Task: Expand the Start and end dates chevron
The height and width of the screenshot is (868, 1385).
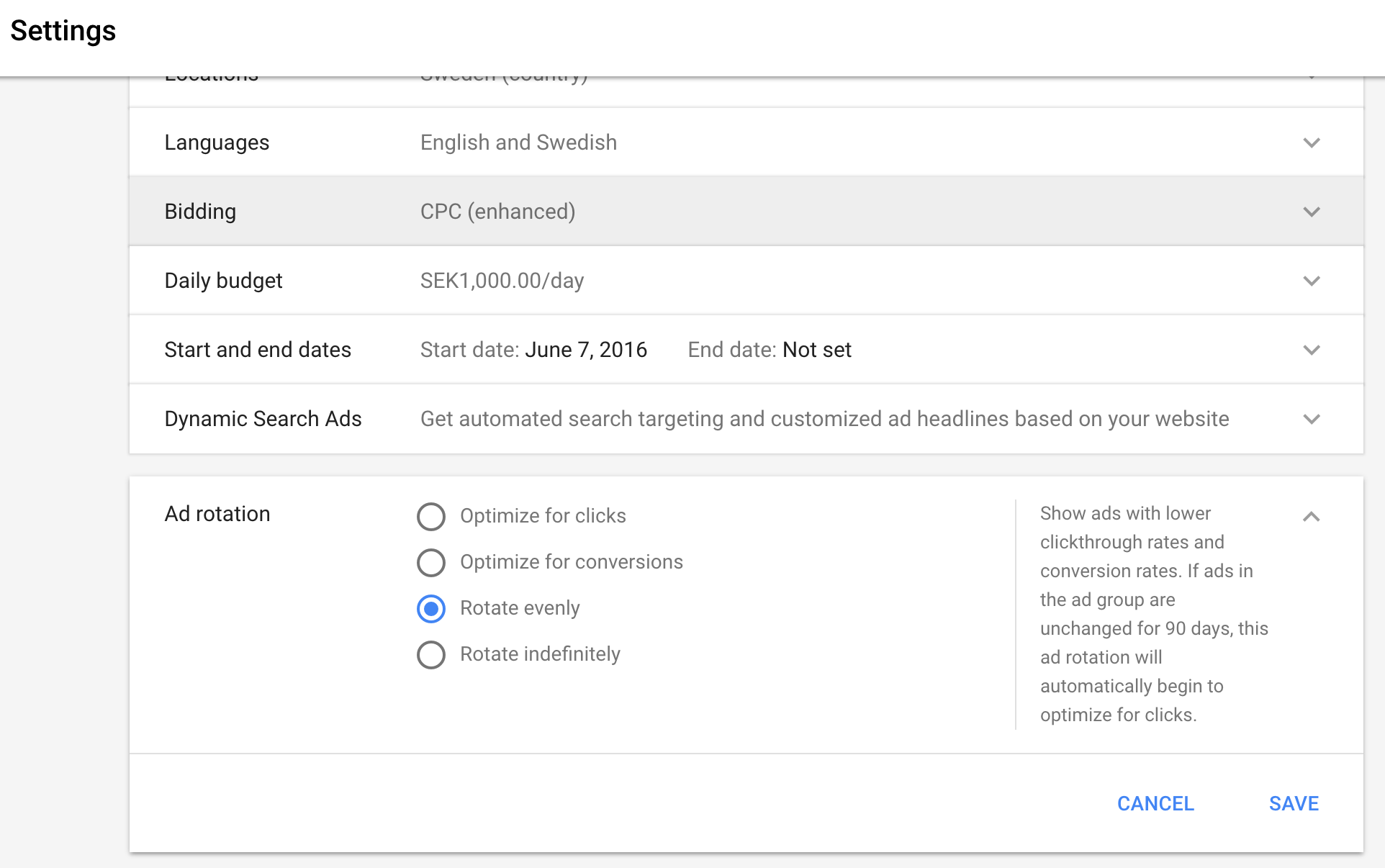Action: click(1312, 350)
